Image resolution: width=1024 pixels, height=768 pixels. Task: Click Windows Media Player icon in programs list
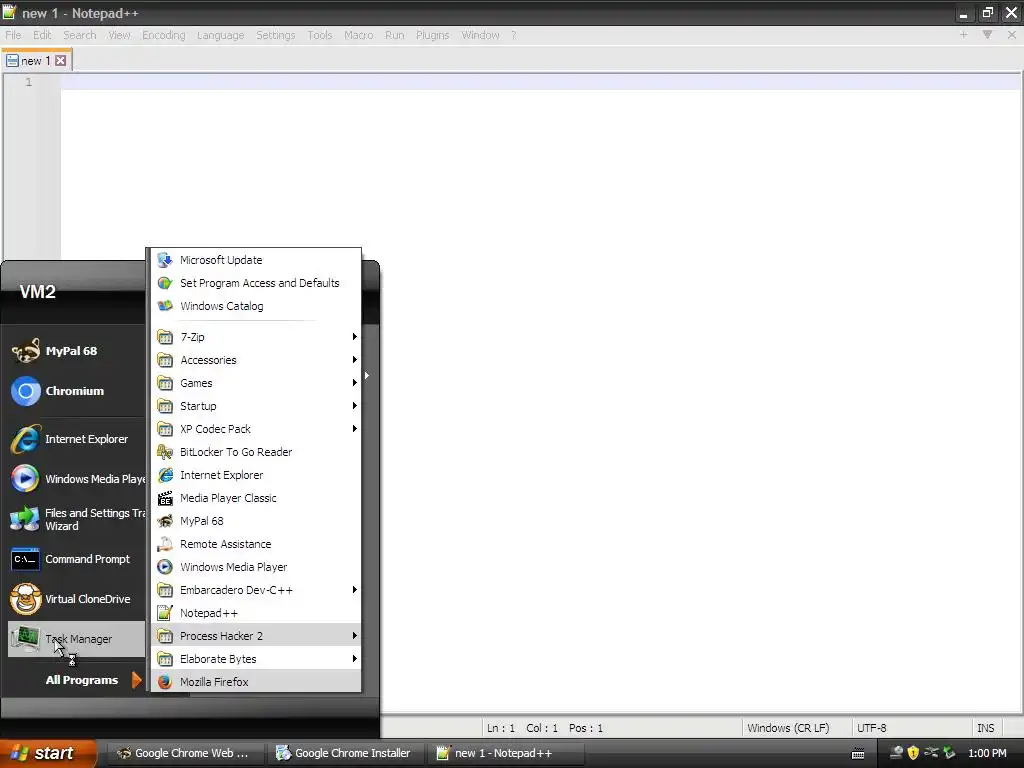coord(165,567)
